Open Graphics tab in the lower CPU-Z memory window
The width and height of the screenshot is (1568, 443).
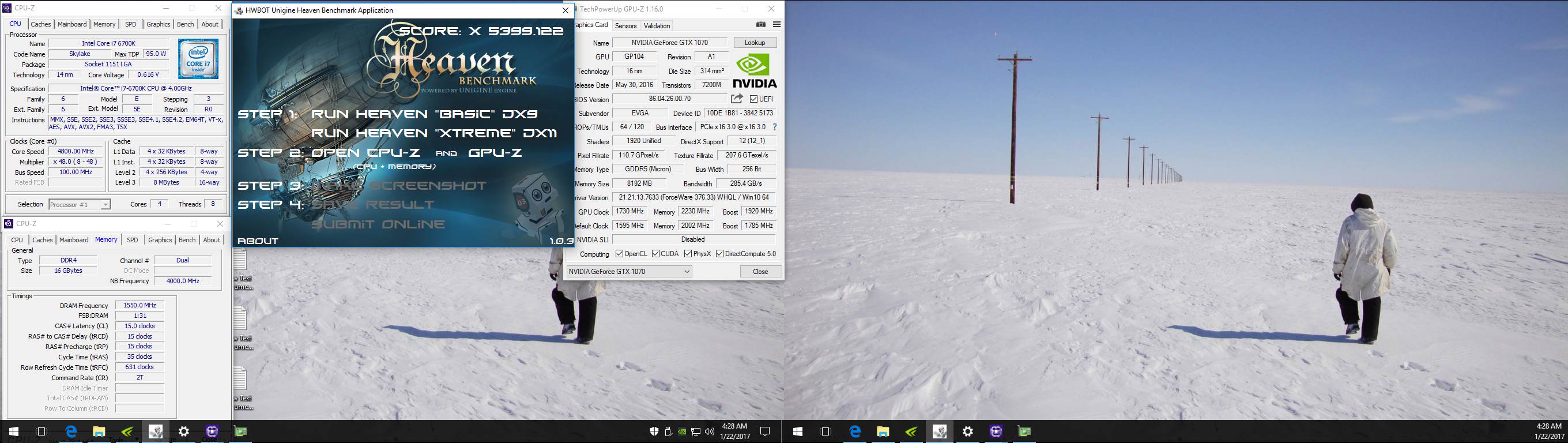click(160, 240)
